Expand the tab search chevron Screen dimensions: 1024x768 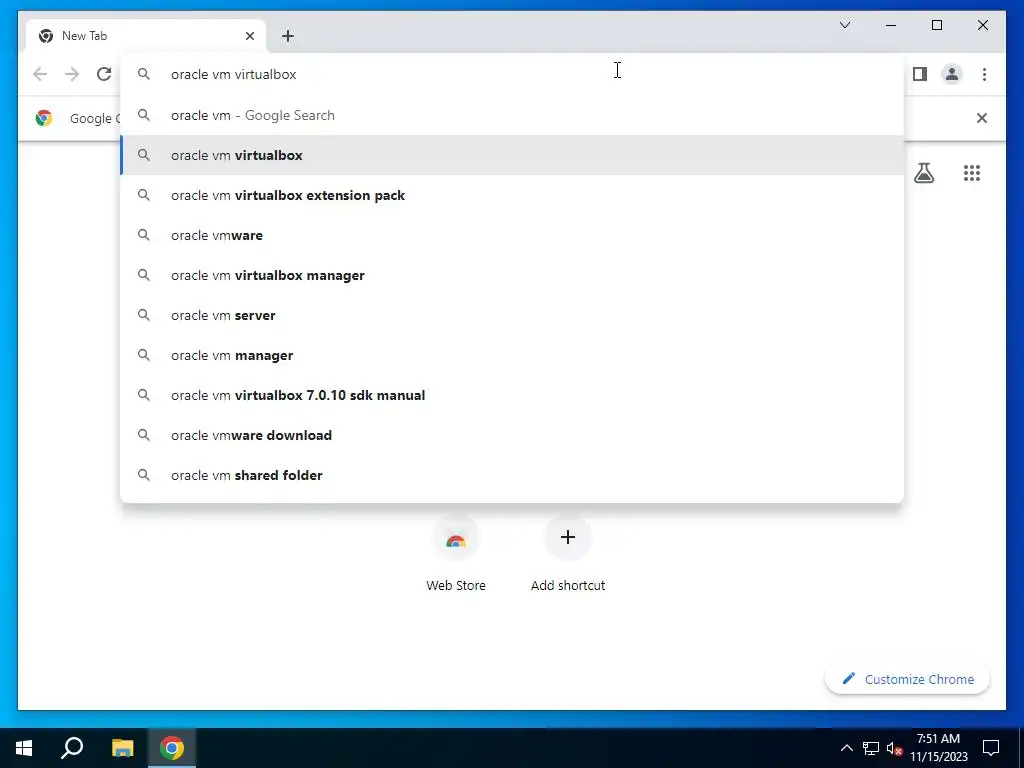tap(845, 25)
